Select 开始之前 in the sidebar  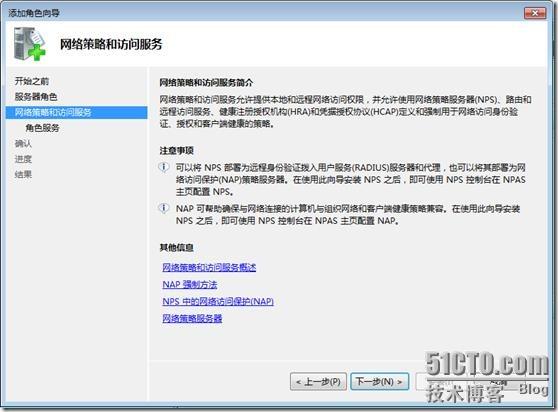[x=32, y=81]
